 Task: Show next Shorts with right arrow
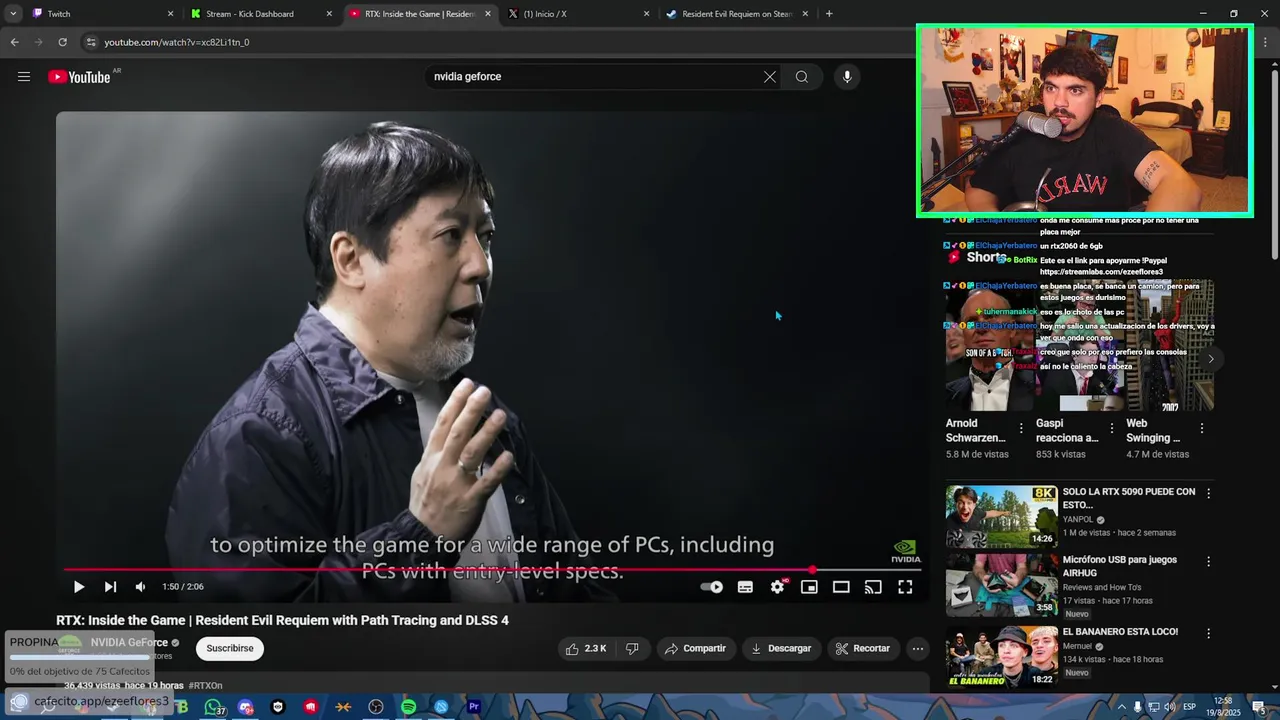click(1211, 359)
